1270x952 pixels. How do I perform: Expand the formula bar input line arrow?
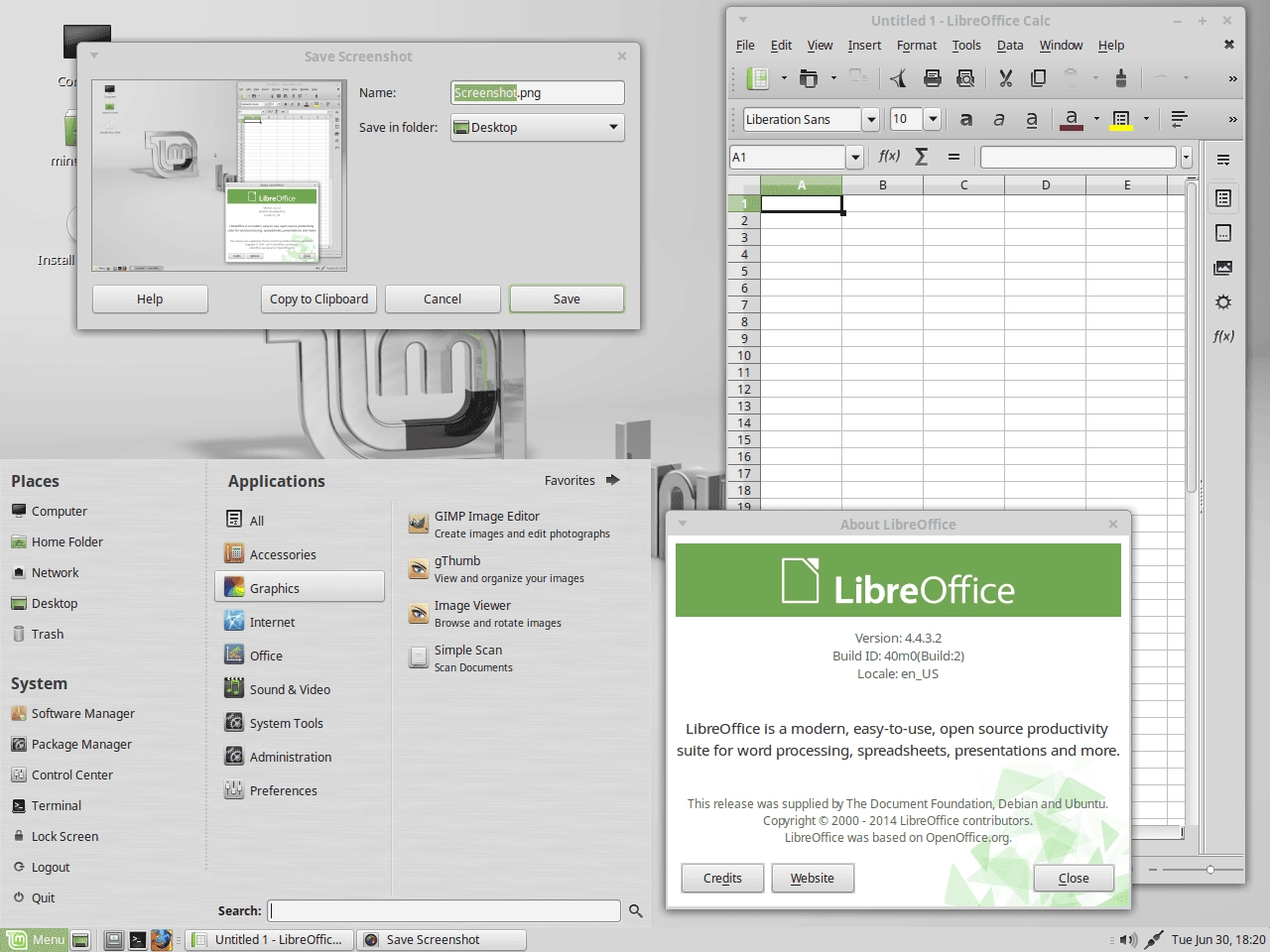[1186, 157]
